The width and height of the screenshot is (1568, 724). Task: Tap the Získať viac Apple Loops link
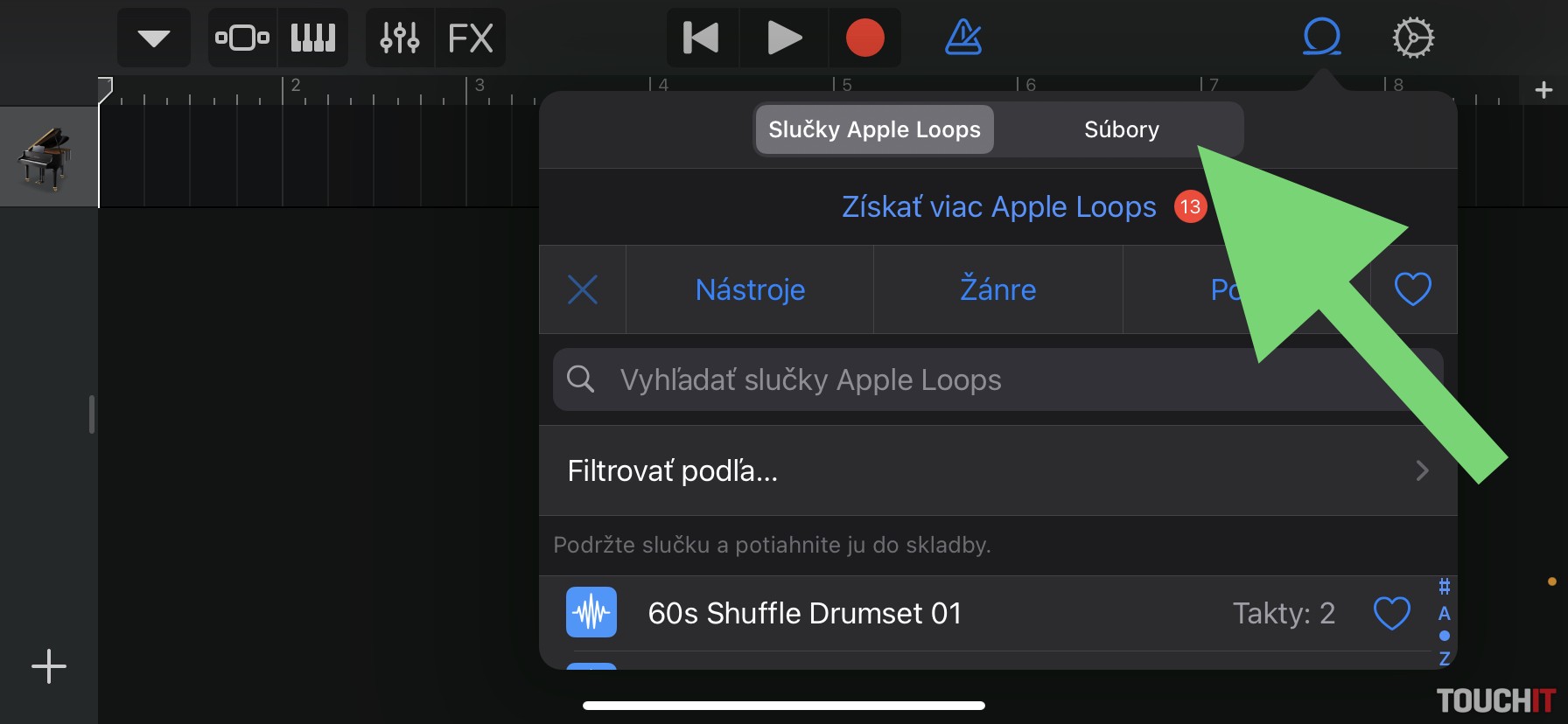point(998,207)
